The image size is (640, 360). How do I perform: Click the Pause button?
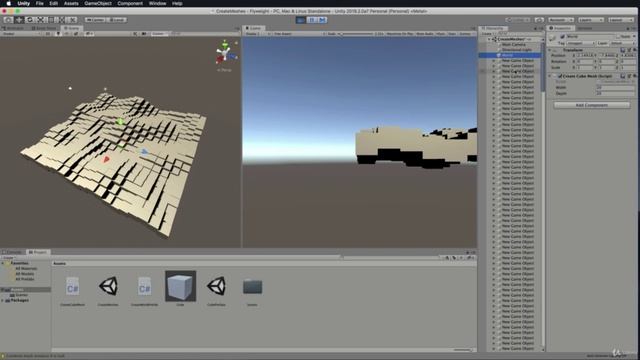coord(311,20)
